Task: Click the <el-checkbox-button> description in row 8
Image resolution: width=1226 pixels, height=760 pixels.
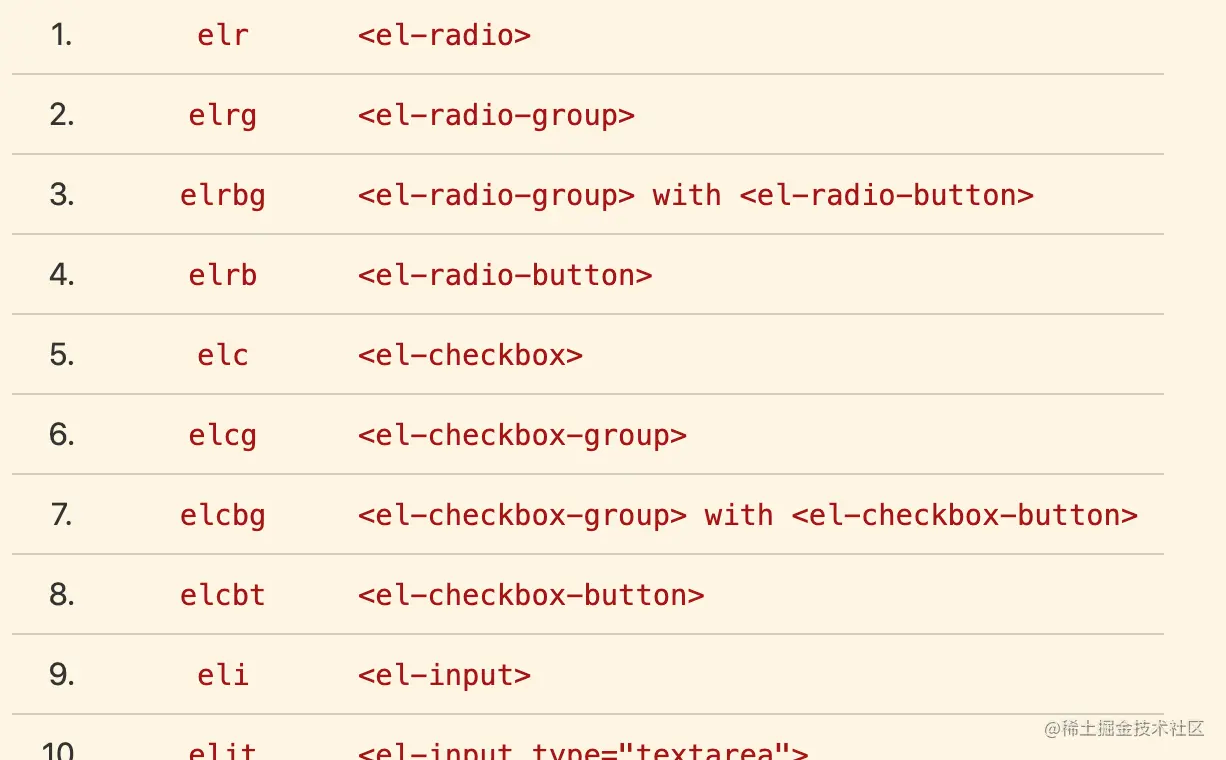Action: (531, 595)
